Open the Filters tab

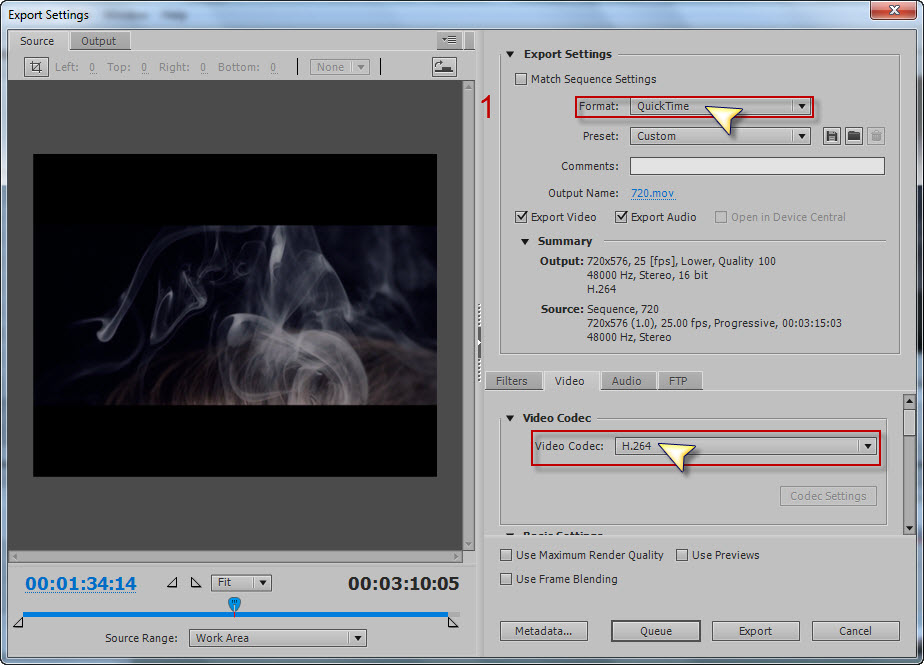pyautogui.click(x=512, y=381)
